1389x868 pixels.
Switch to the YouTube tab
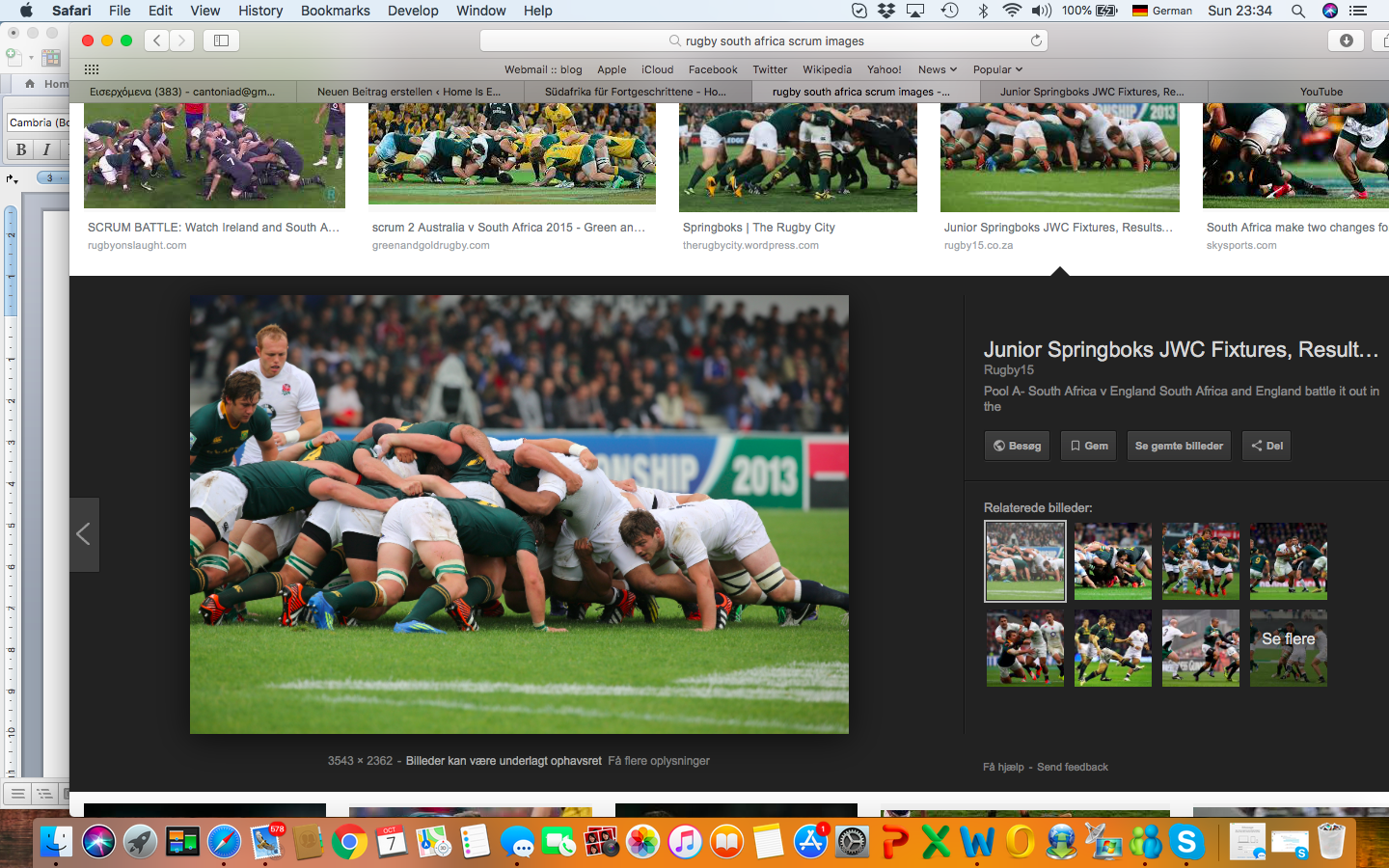pos(1321,92)
